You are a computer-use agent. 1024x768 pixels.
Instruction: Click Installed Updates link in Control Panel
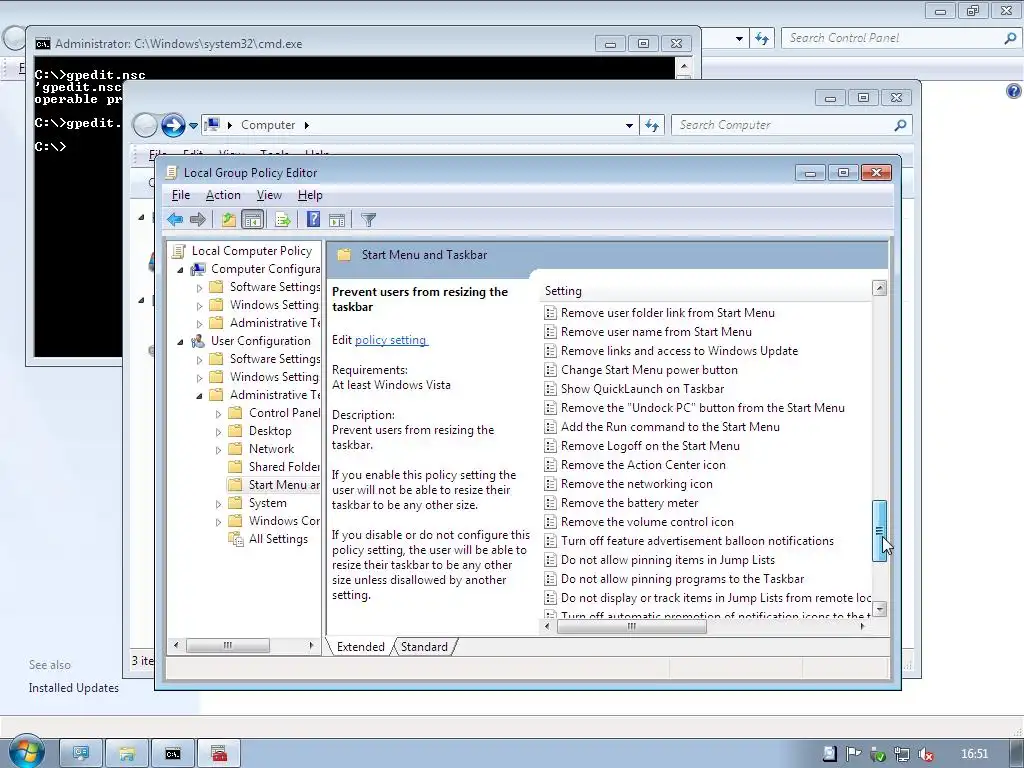click(74, 688)
